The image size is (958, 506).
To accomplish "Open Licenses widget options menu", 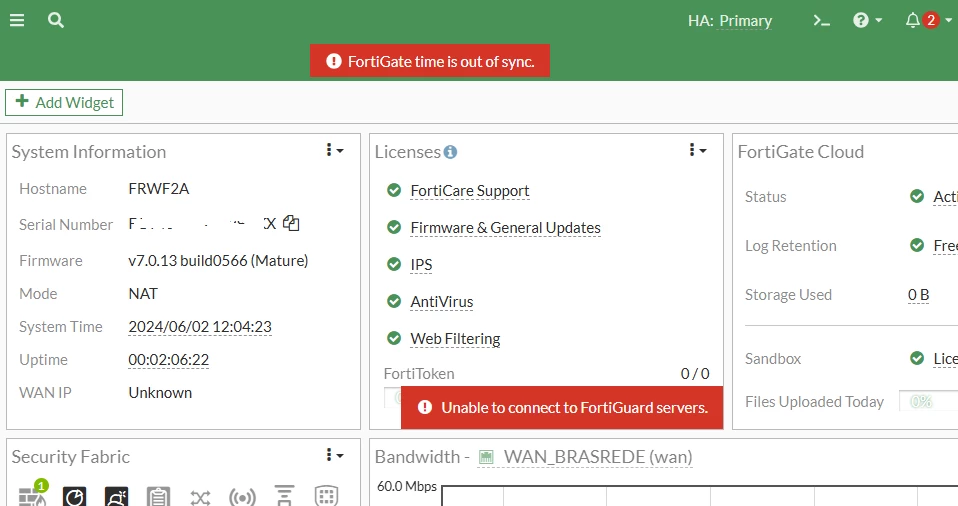I will pyautogui.click(x=697, y=150).
